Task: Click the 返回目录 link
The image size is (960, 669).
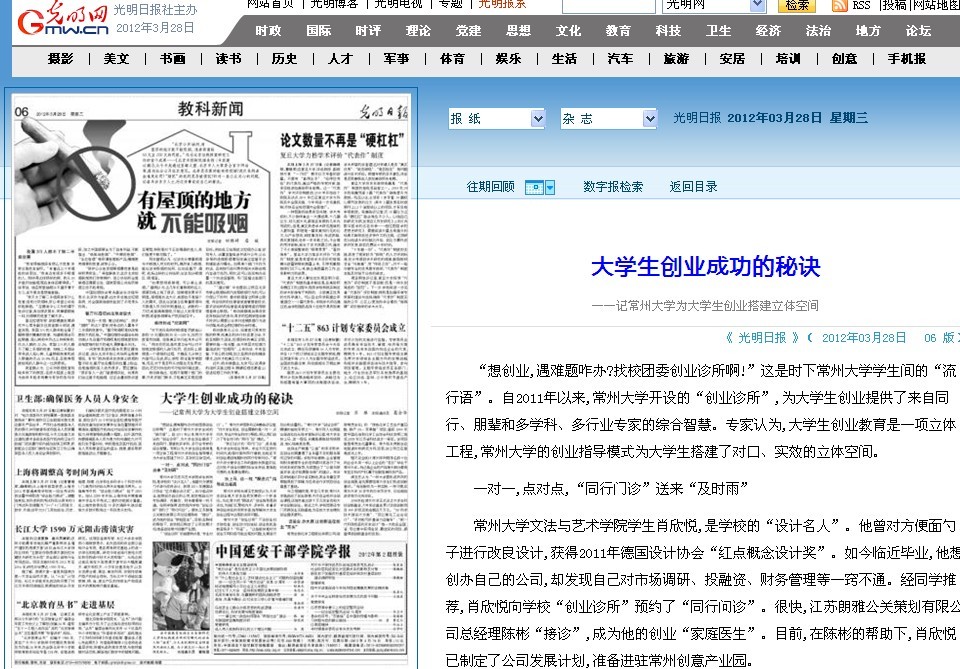Action: tap(693, 187)
